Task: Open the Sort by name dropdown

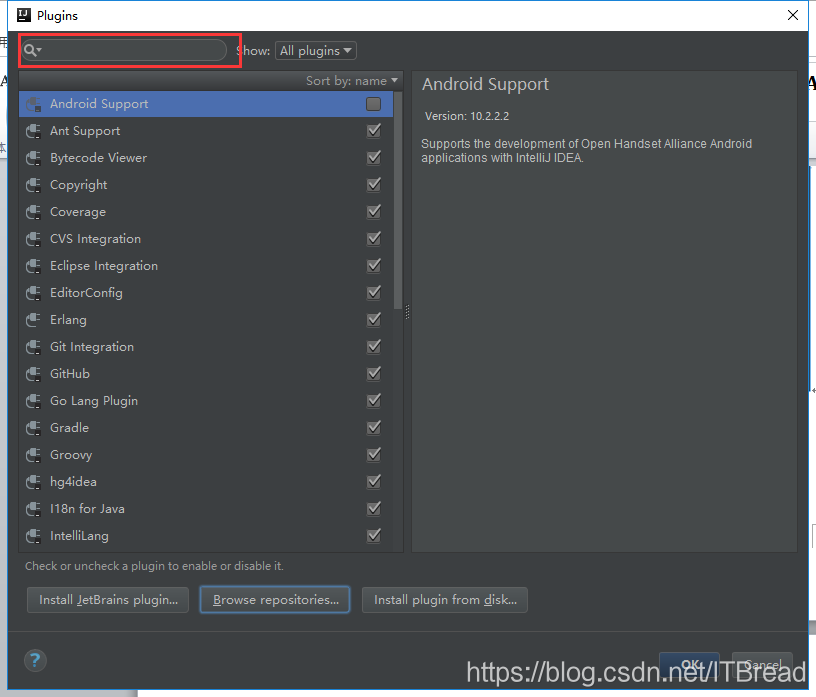Action: point(352,81)
